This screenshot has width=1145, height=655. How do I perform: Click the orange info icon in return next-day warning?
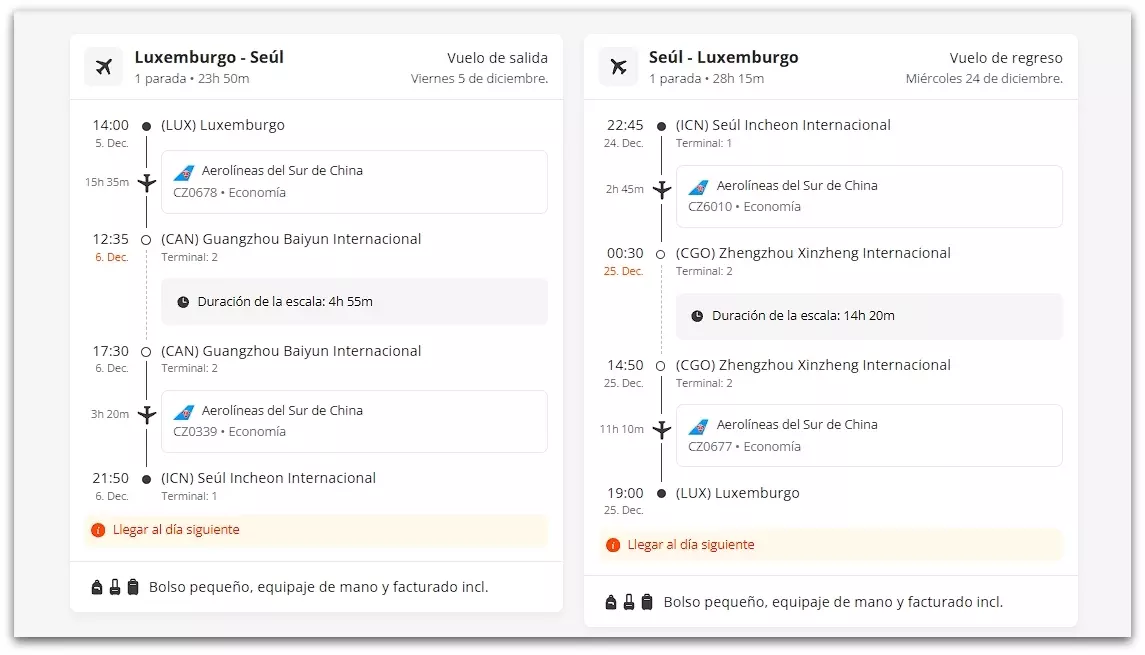click(613, 545)
